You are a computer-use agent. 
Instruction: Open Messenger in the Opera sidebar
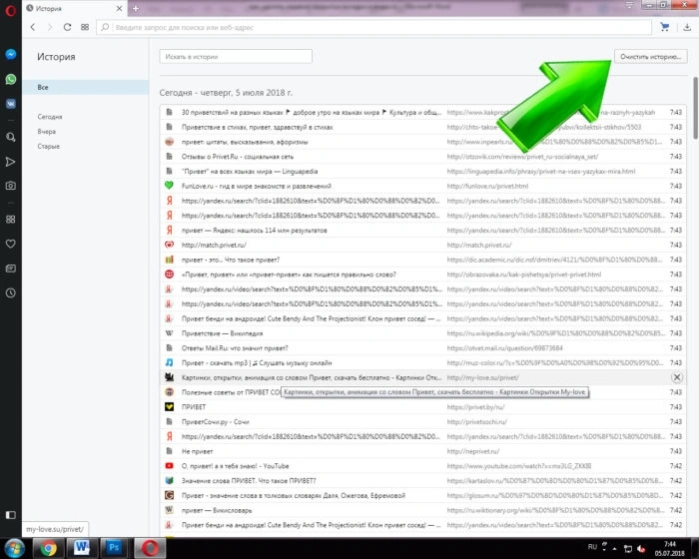pos(11,54)
